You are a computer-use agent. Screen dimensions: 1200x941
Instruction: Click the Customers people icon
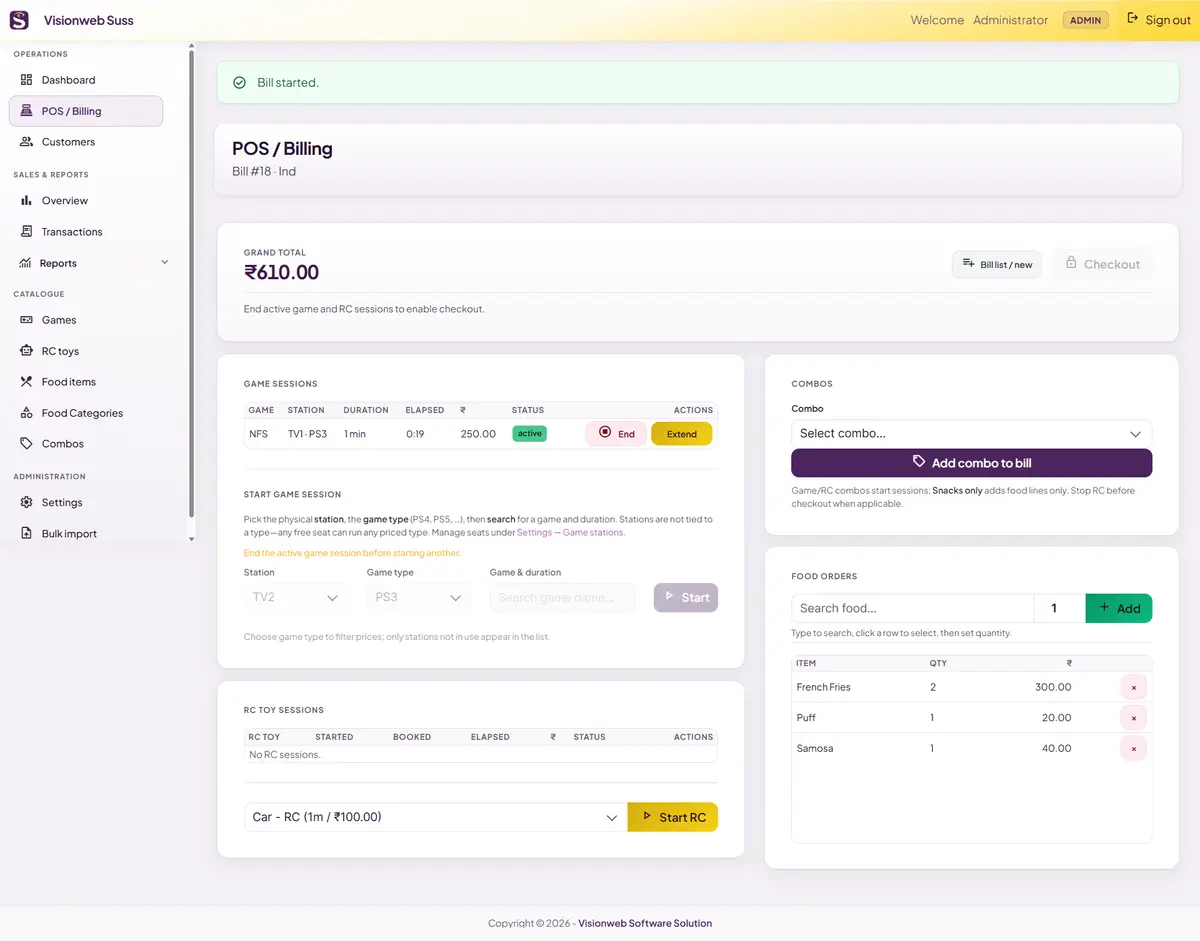(x=27, y=142)
